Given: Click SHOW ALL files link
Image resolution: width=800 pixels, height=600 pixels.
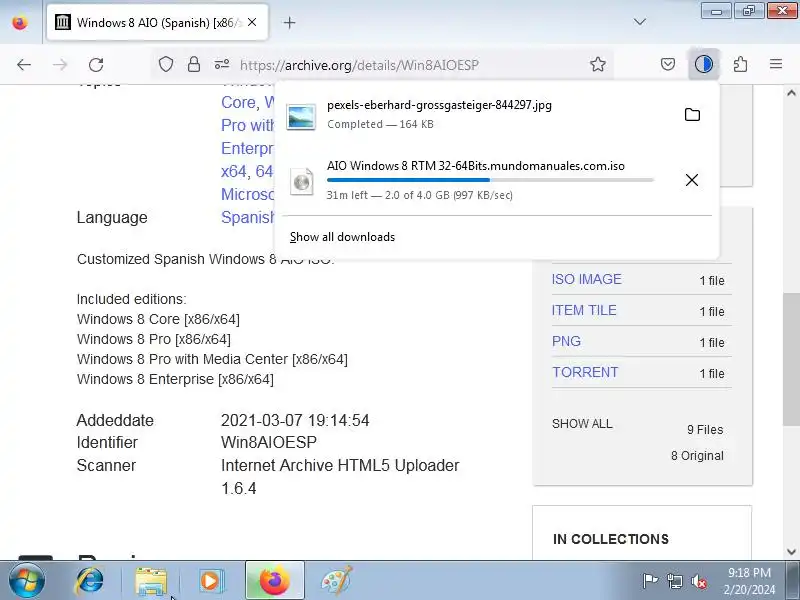Looking at the screenshot, I should pyautogui.click(x=582, y=424).
